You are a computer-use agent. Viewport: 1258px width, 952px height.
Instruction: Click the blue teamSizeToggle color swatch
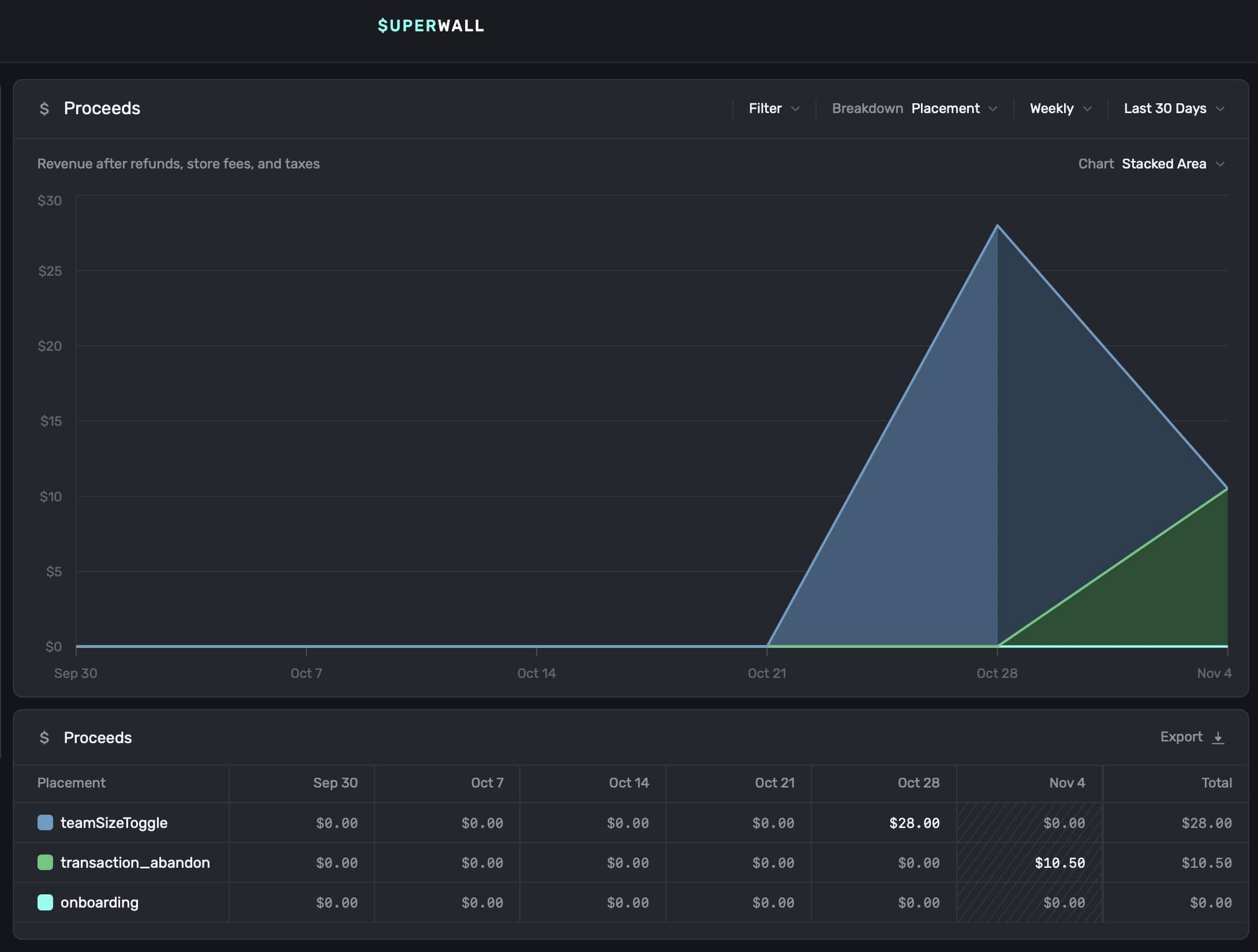45,823
